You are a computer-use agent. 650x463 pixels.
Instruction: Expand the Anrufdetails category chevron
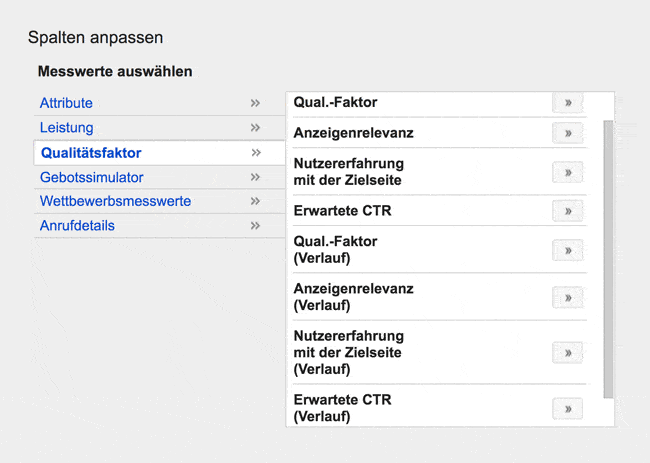click(x=255, y=225)
